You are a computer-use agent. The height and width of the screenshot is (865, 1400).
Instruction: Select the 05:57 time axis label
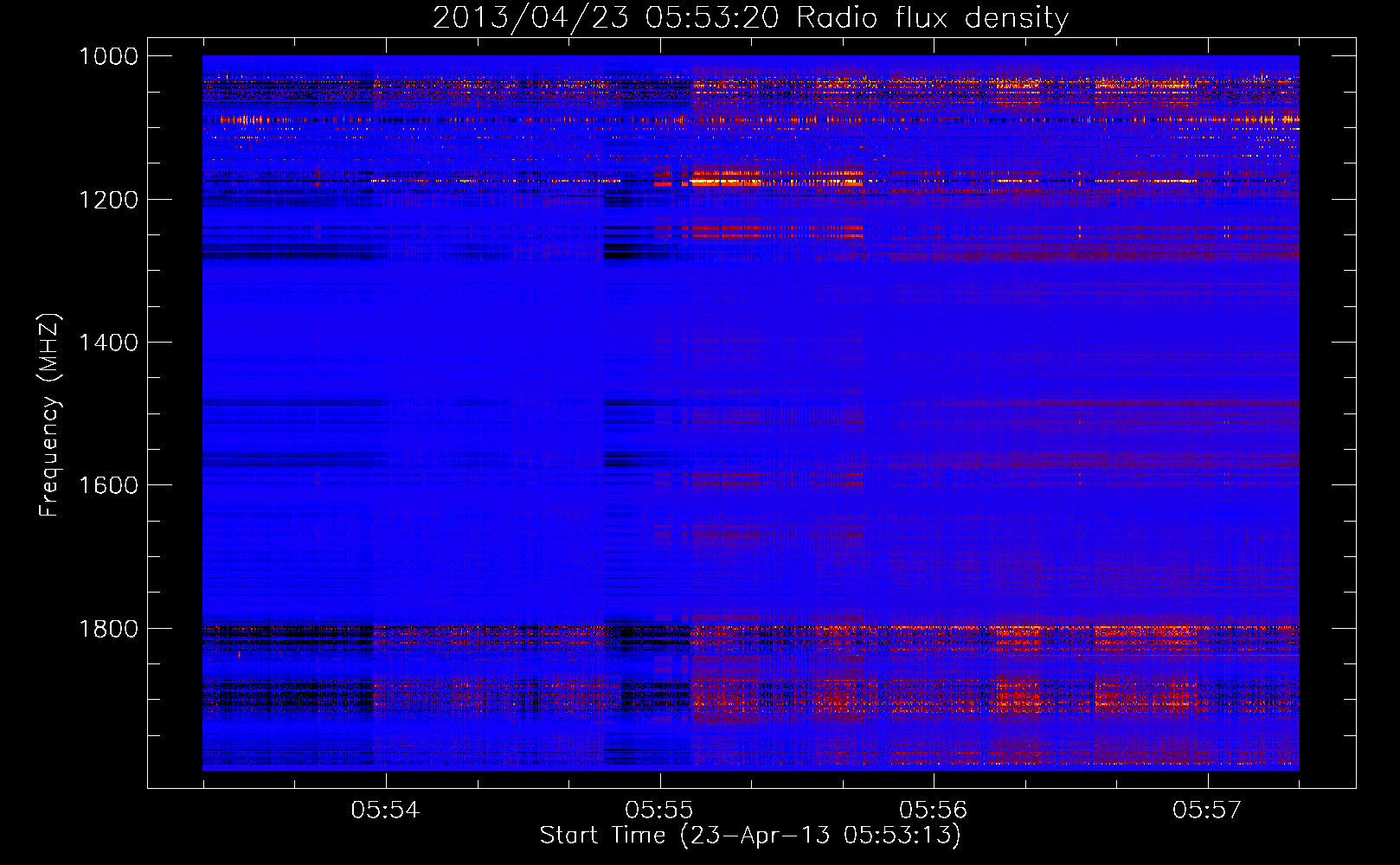coord(1207,810)
